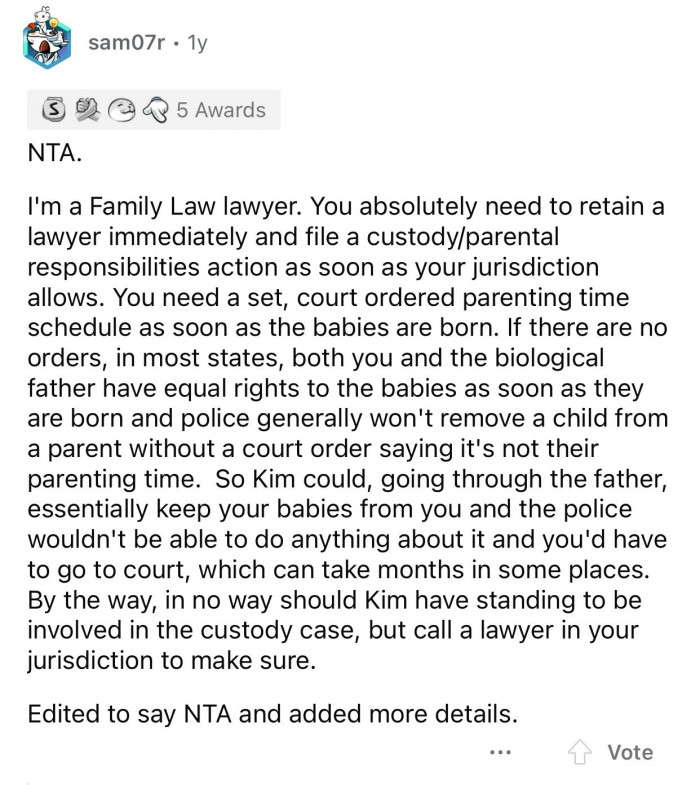Tap the clasped hands Helpful award
Viewport: 700px width, 785px height.
[87, 110]
